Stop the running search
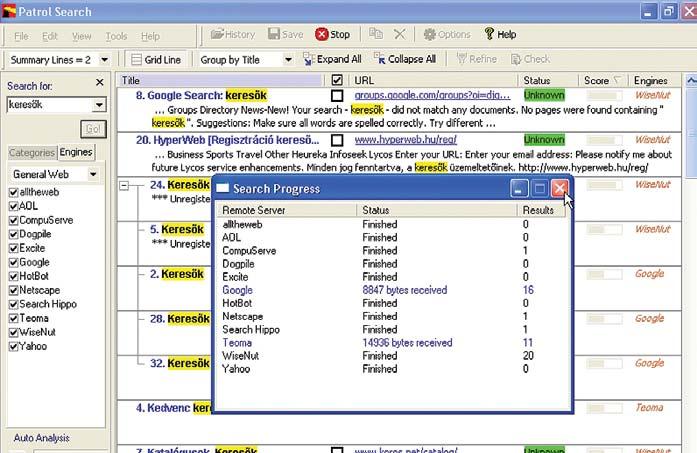This screenshot has width=697, height=453. click(x=332, y=34)
